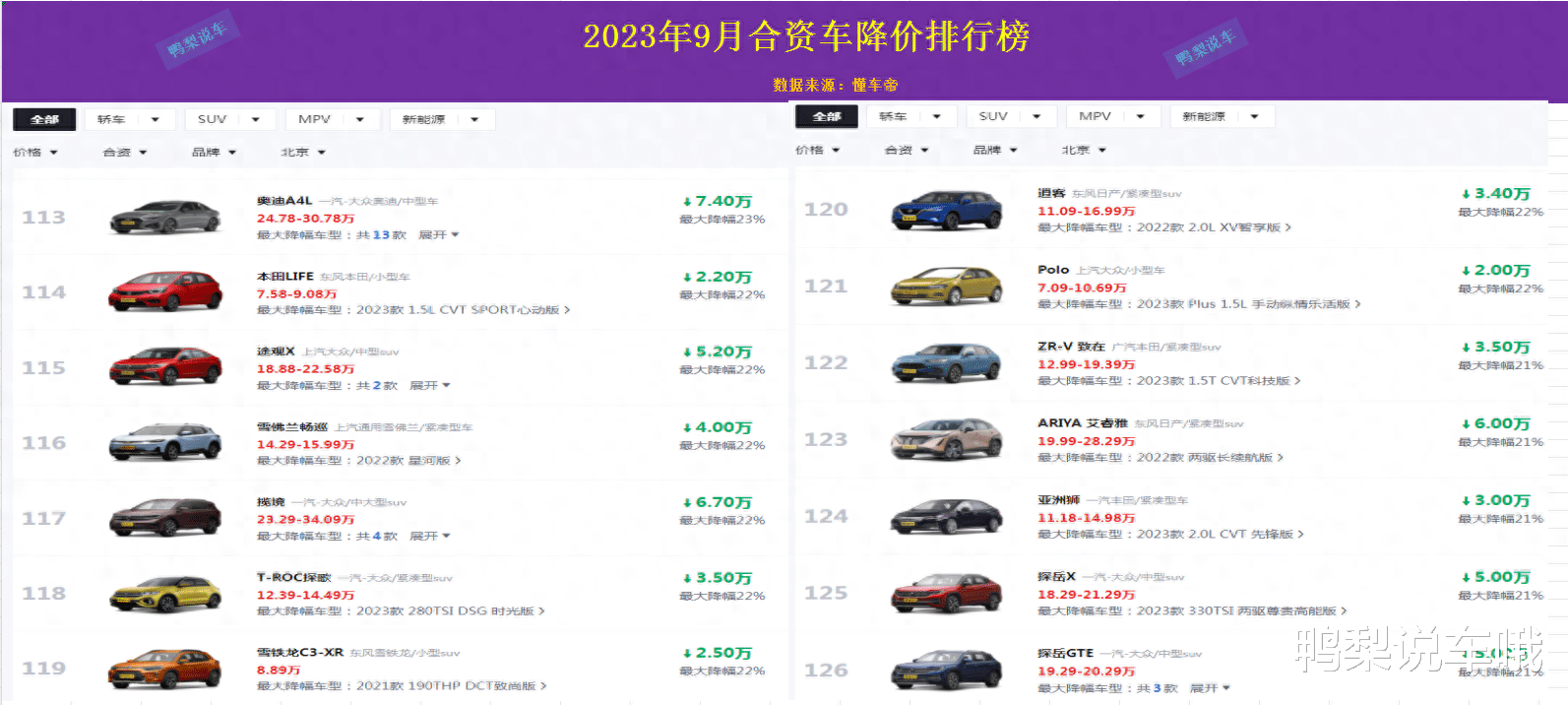
Task: Select the 全部 tab above rank 113
Action: point(44,119)
